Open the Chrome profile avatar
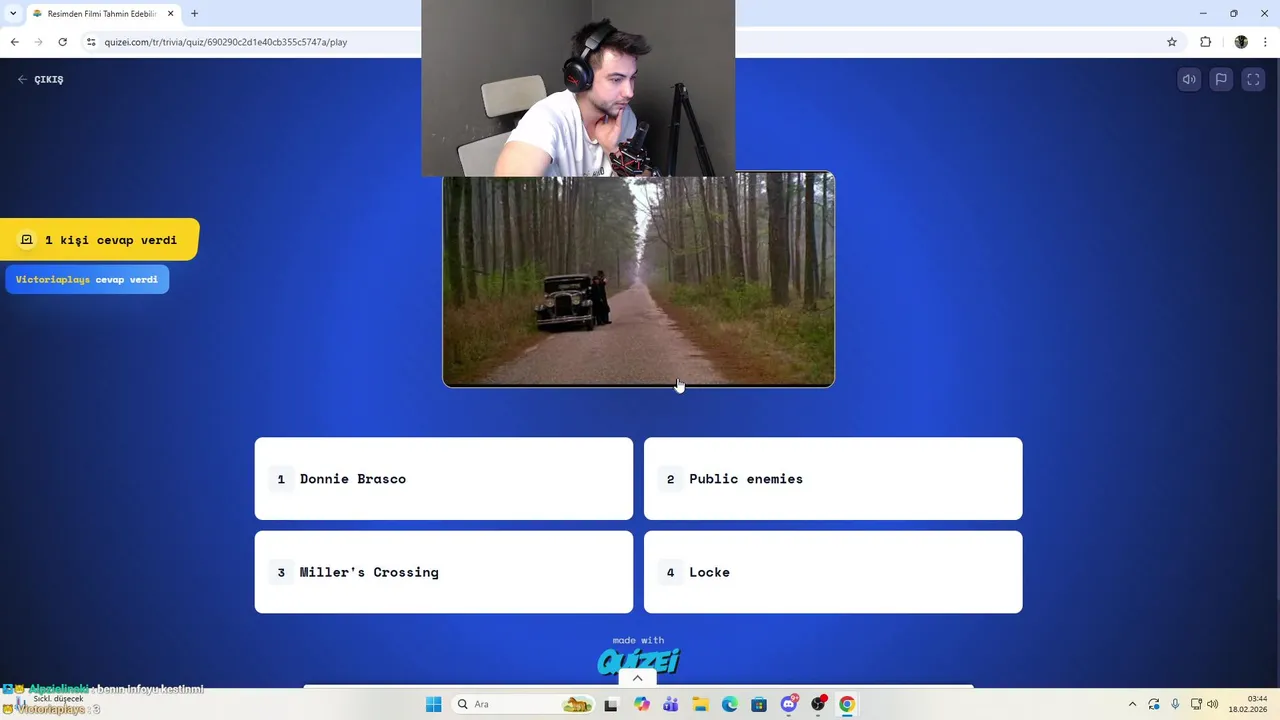Screen dimensions: 1280x720 tap(1241, 42)
